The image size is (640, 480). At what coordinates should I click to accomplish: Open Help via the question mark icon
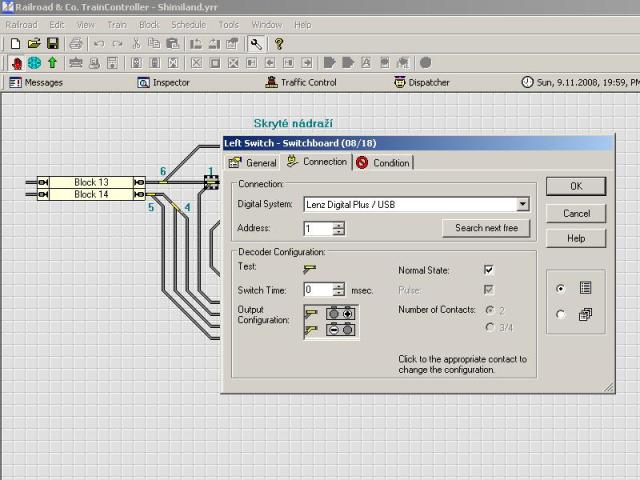click(279, 44)
